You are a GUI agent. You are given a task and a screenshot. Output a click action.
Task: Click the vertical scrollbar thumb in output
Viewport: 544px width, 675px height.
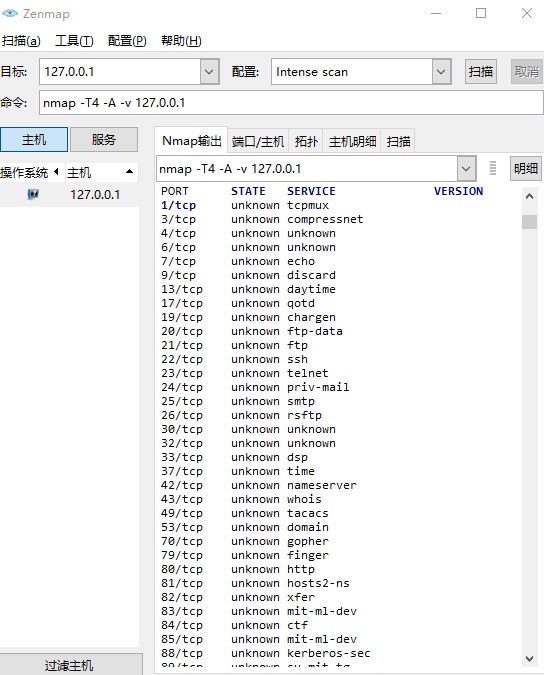[529, 222]
